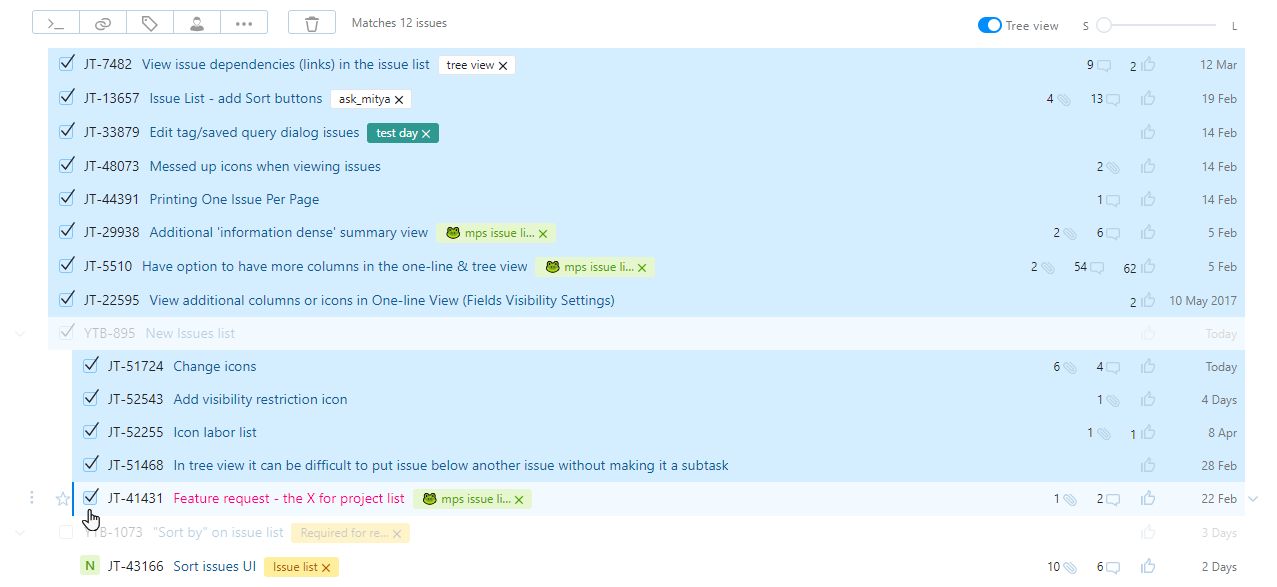Viewport: 1277px width, 587px height.
Task: Open issue 'View issue dependencies (links) in the issue list'
Action: (286, 65)
